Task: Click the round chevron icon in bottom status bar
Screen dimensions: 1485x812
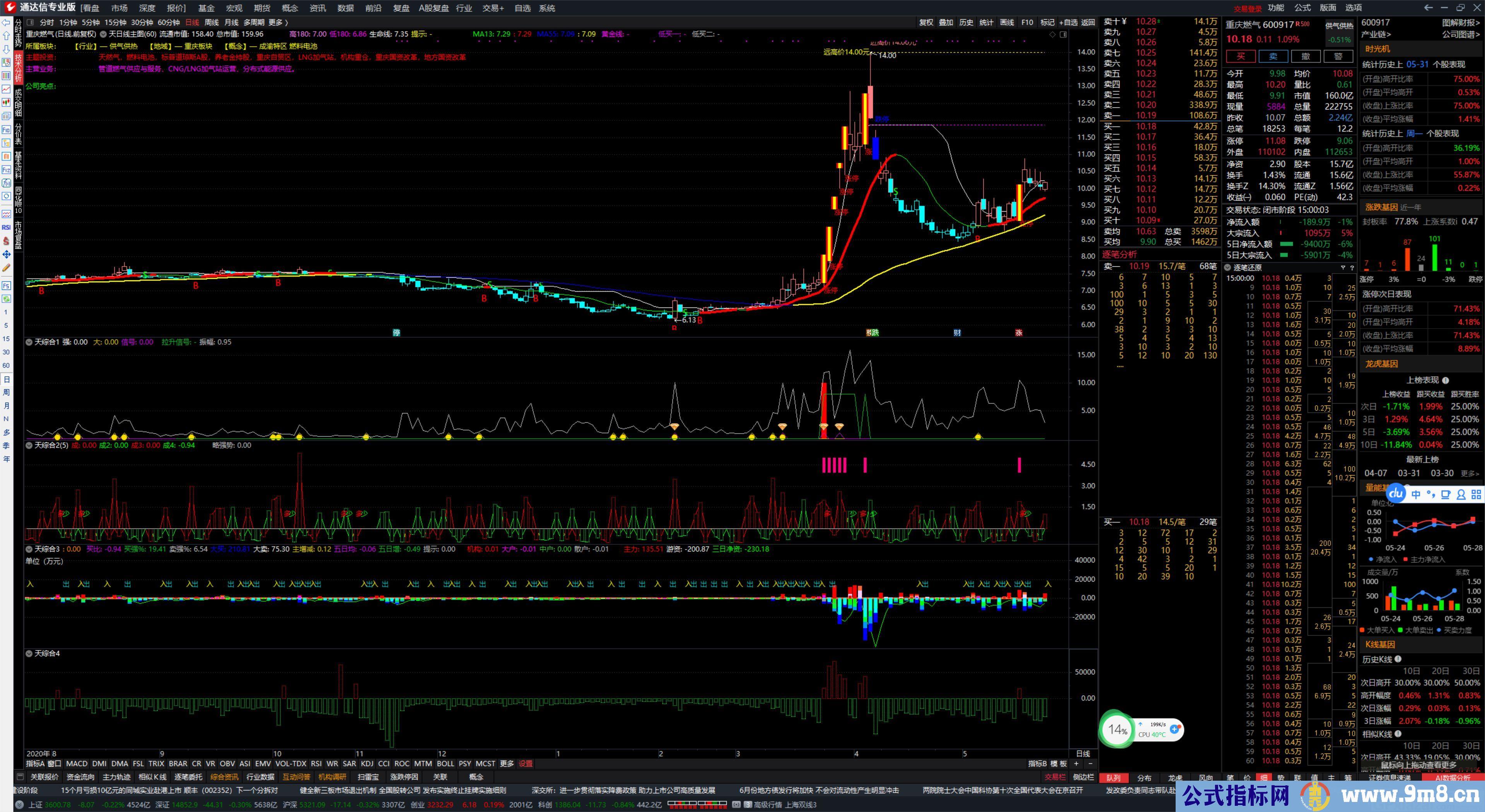Action: point(19,805)
